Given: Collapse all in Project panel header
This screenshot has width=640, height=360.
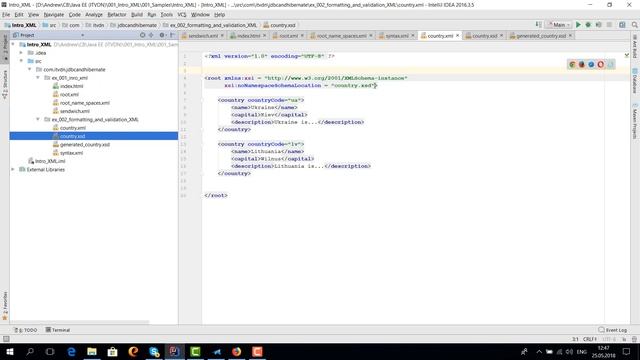Looking at the screenshot, I should (151, 35).
